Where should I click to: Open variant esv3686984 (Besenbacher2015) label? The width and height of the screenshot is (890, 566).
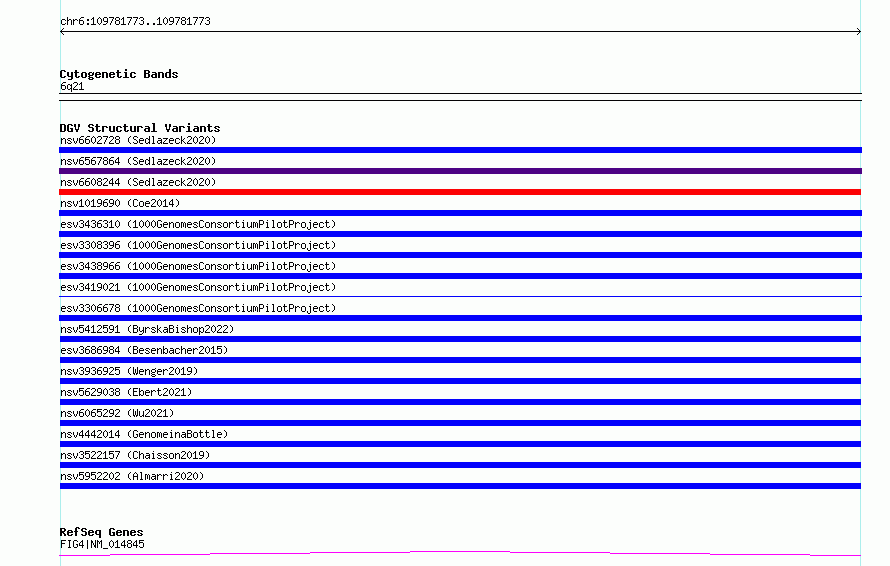[x=144, y=350]
